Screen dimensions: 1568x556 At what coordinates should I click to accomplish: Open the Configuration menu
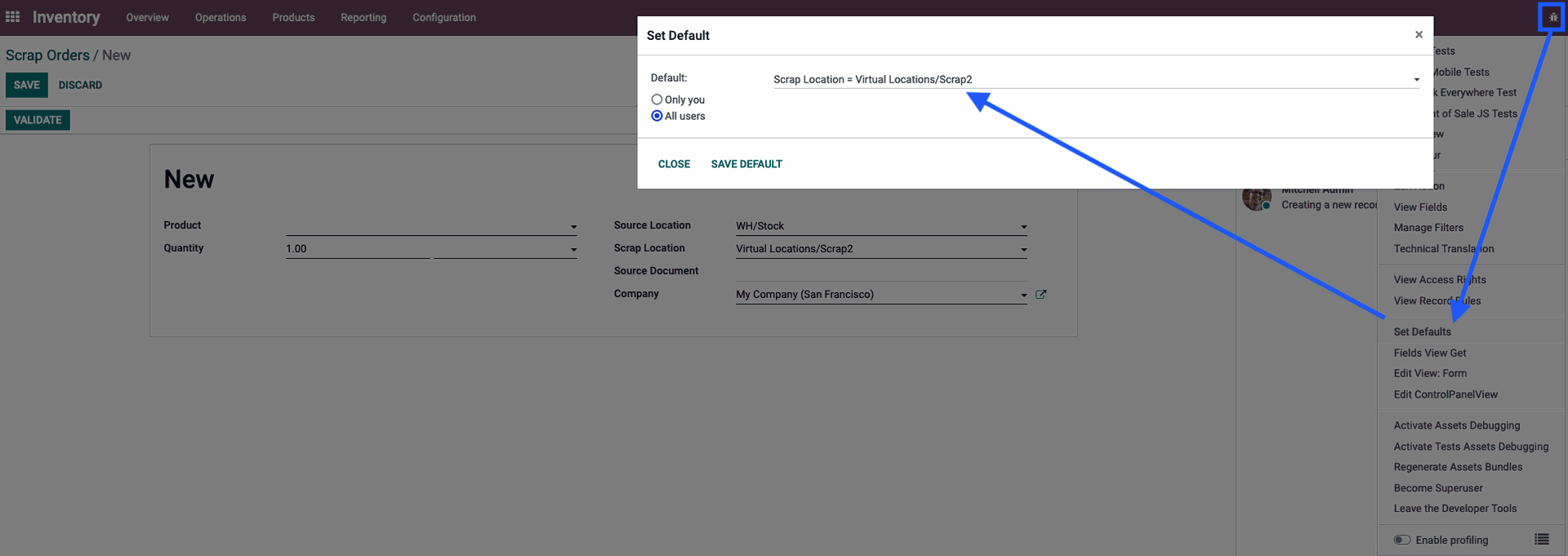[x=443, y=17]
